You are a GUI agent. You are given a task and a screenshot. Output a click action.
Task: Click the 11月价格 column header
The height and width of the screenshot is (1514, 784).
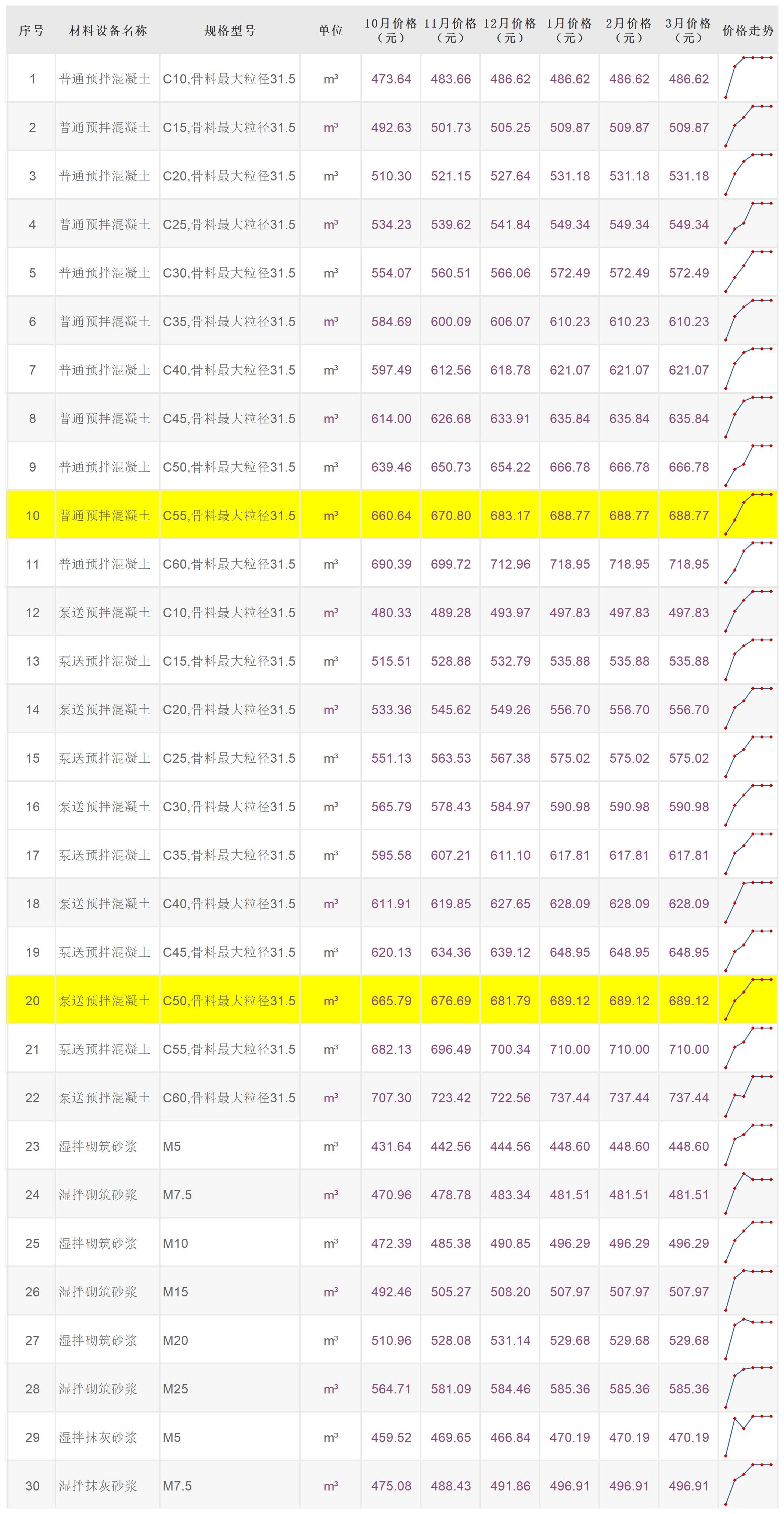pyautogui.click(x=450, y=31)
